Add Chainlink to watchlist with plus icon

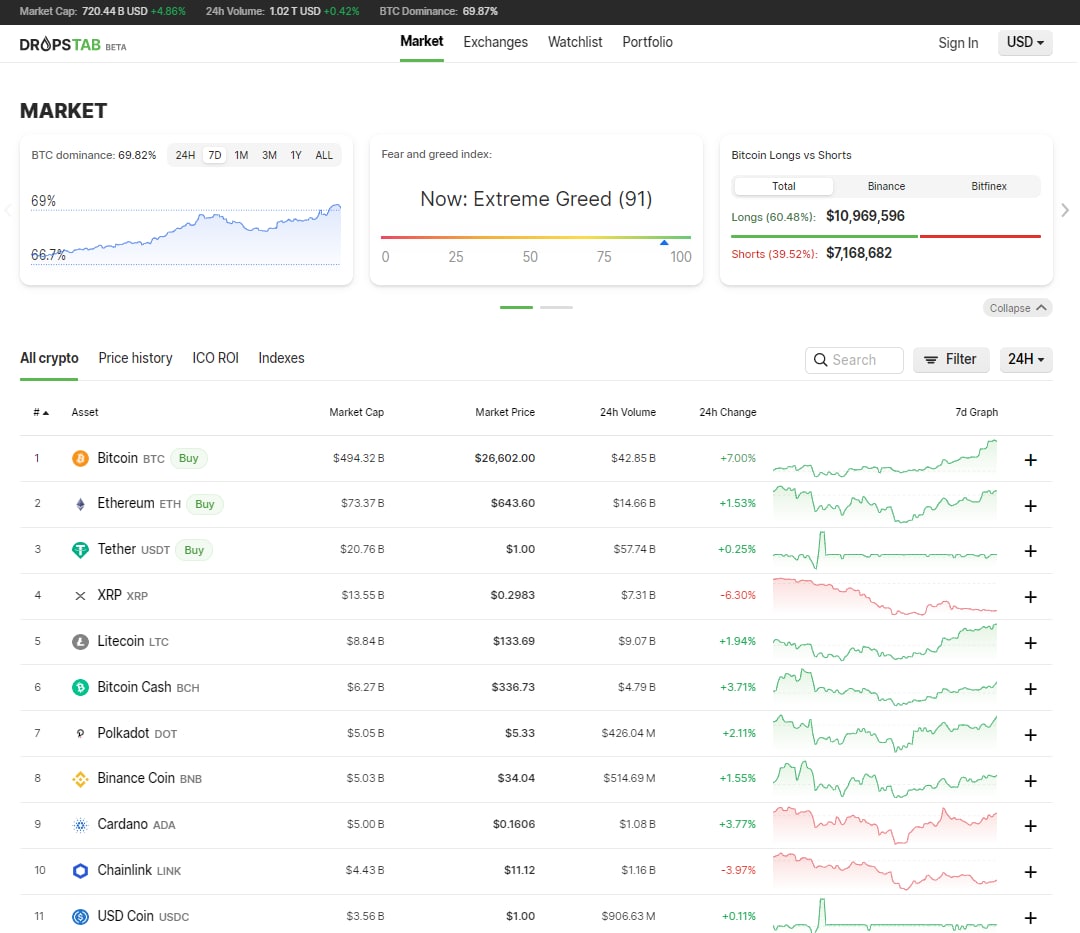click(x=1030, y=872)
